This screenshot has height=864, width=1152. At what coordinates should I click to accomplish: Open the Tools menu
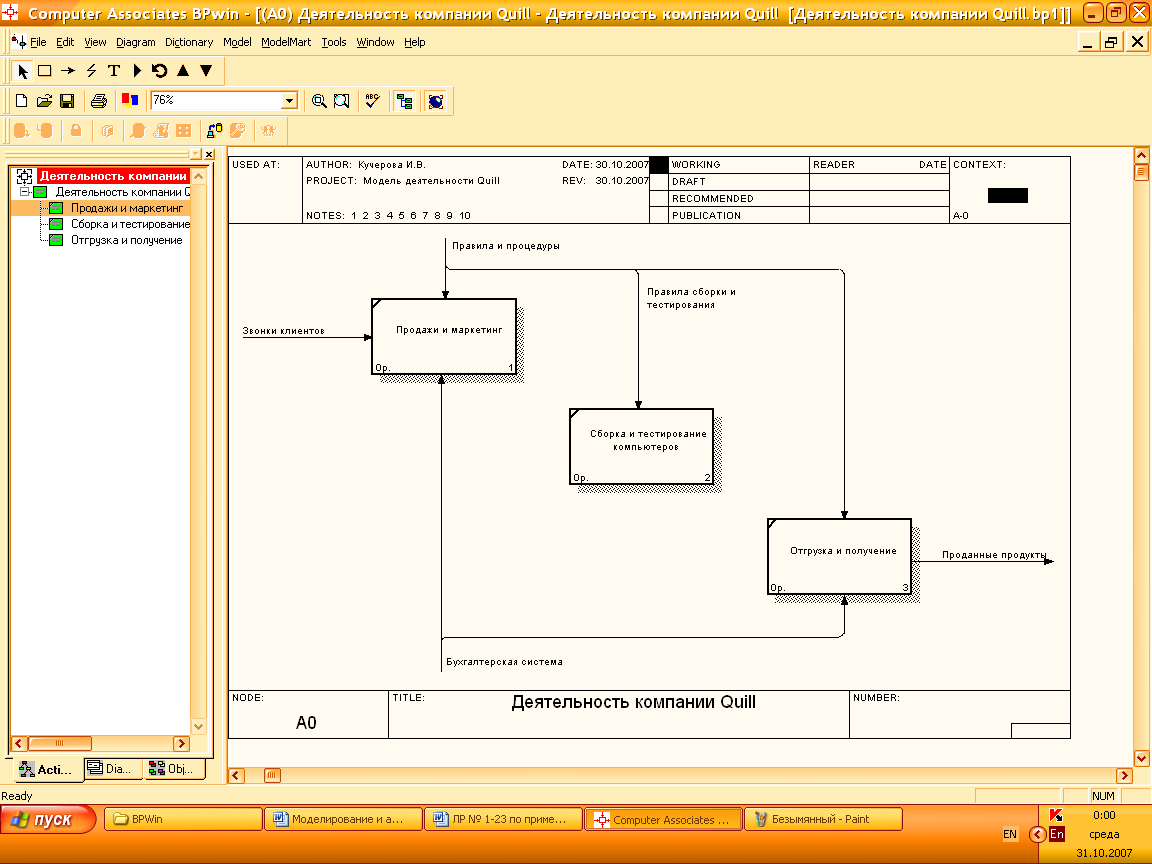(334, 43)
